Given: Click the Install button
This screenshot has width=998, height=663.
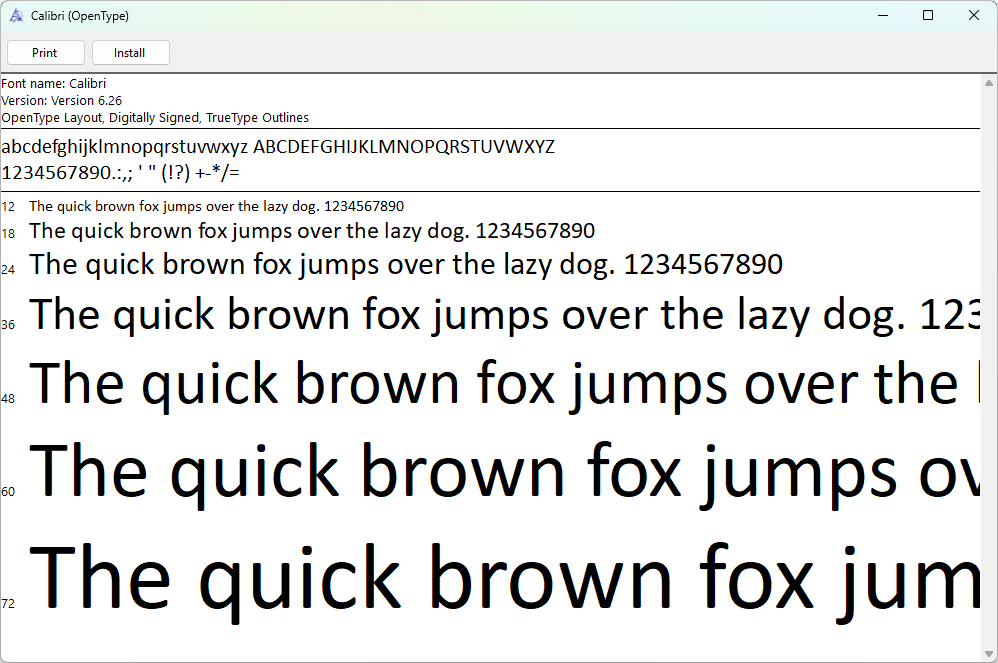Looking at the screenshot, I should [x=130, y=53].
